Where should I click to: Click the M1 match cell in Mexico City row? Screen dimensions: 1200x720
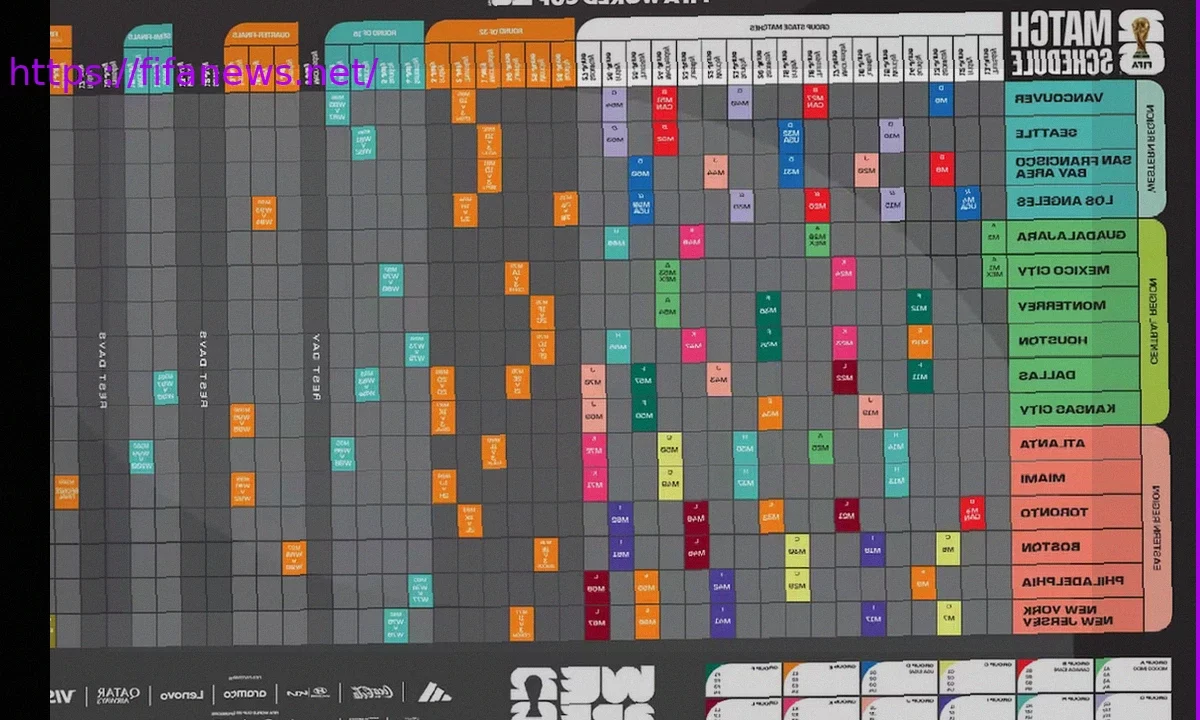(993, 270)
